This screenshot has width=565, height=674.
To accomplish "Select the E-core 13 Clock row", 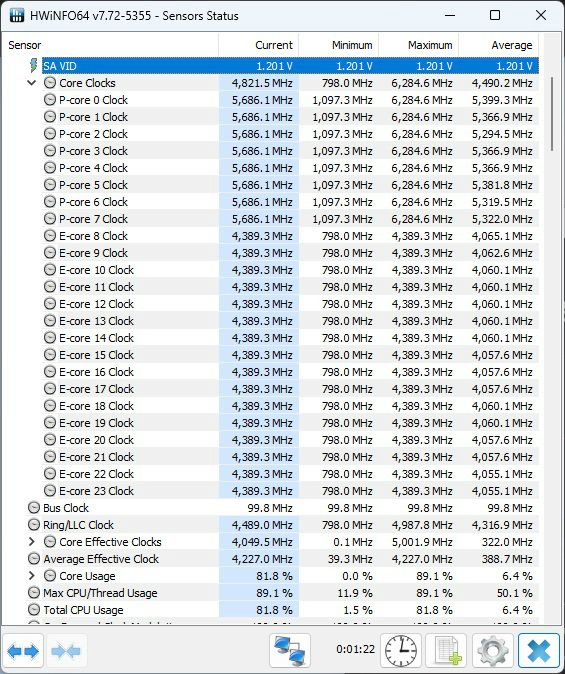I will (x=290, y=321).
